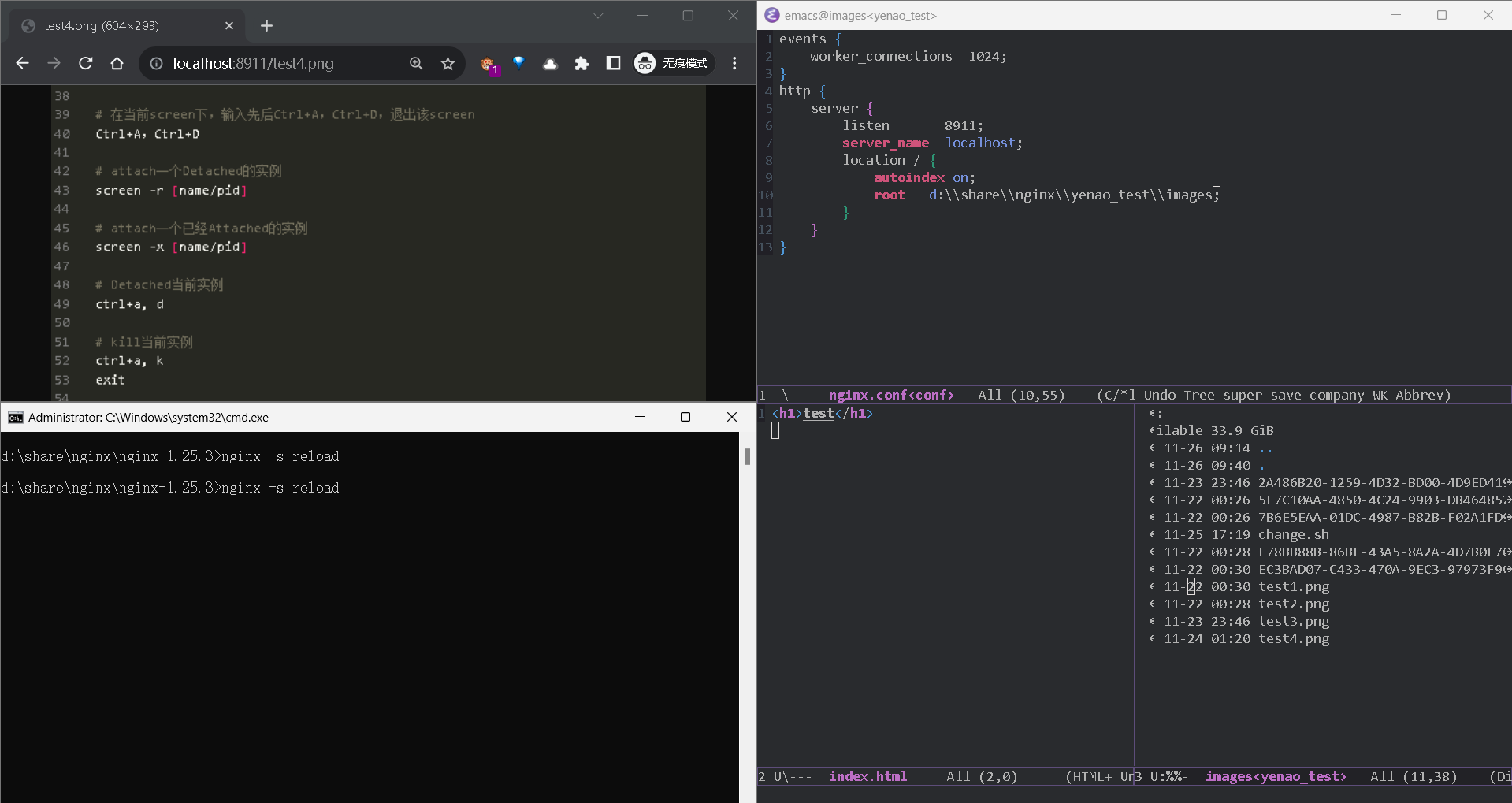1512x803 pixels.
Task: Open the 5F7C10AA-4850 entry in dired
Action: [x=1383, y=500]
